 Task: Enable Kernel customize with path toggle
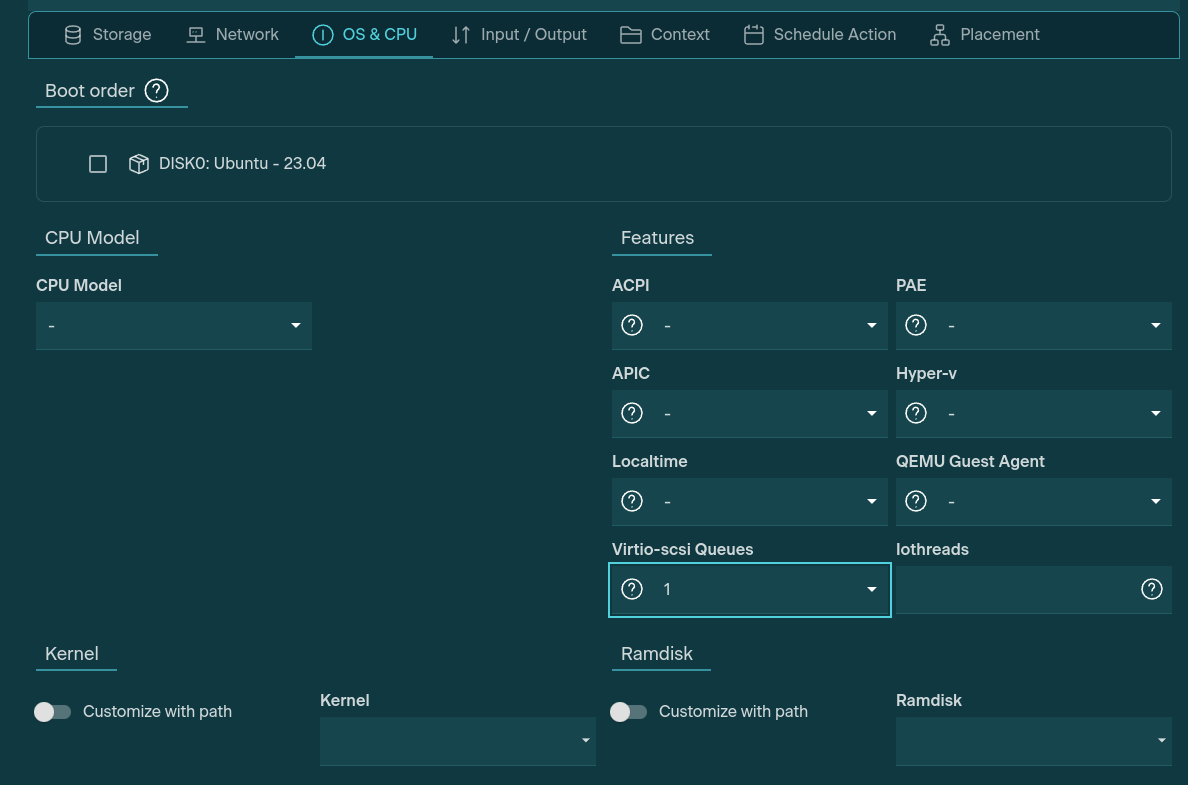click(x=53, y=712)
